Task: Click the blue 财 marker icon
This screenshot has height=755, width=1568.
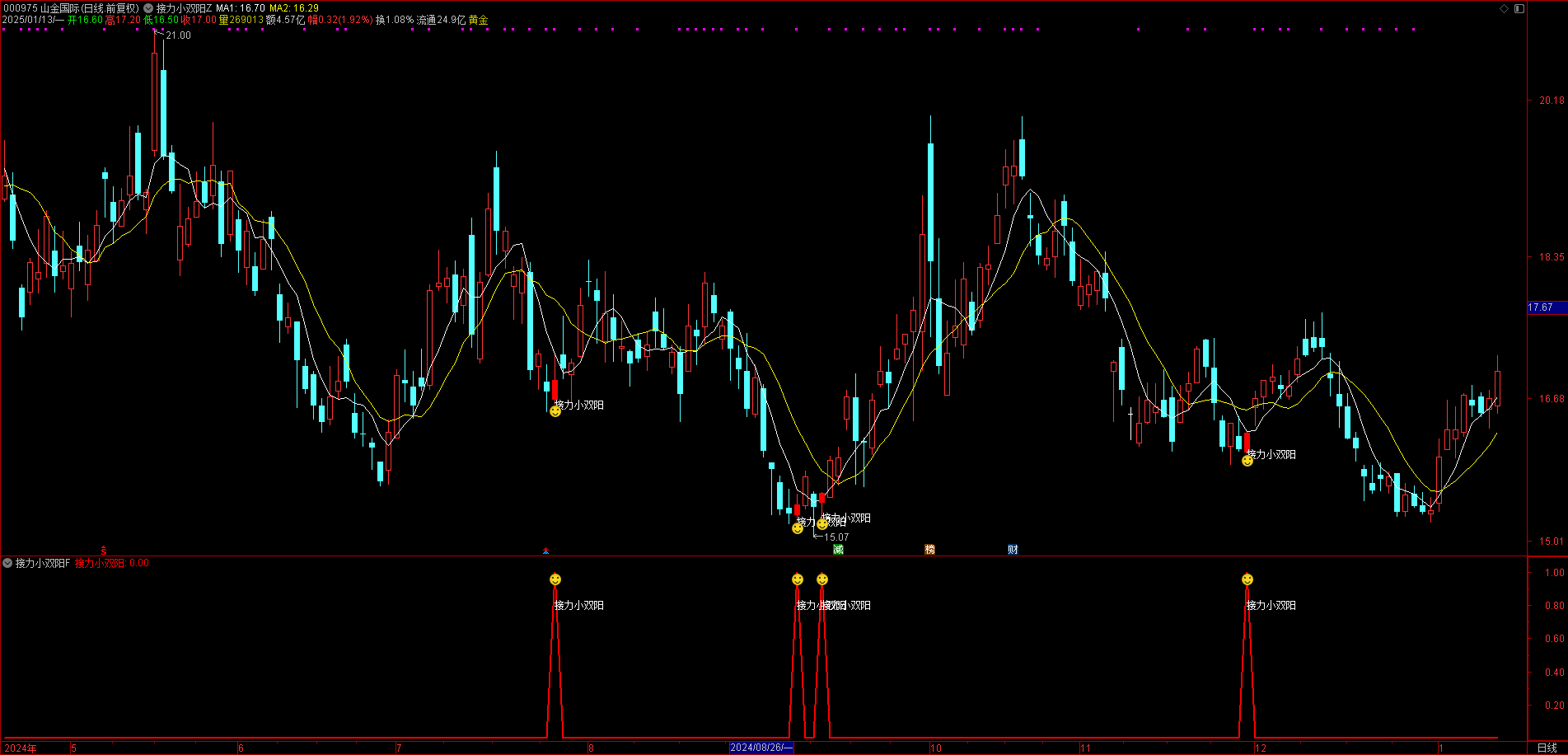Action: pyautogui.click(x=1013, y=550)
